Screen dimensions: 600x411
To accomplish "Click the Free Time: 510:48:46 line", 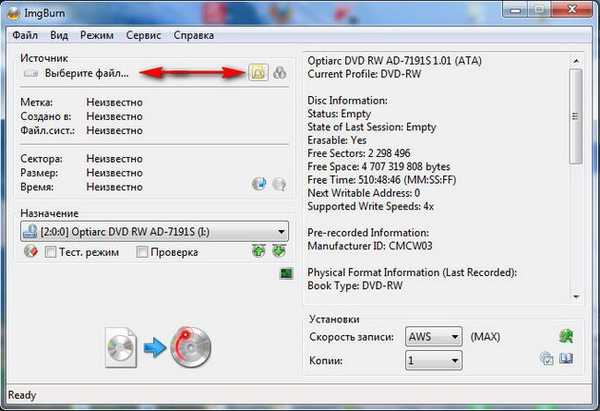I will (x=382, y=180).
